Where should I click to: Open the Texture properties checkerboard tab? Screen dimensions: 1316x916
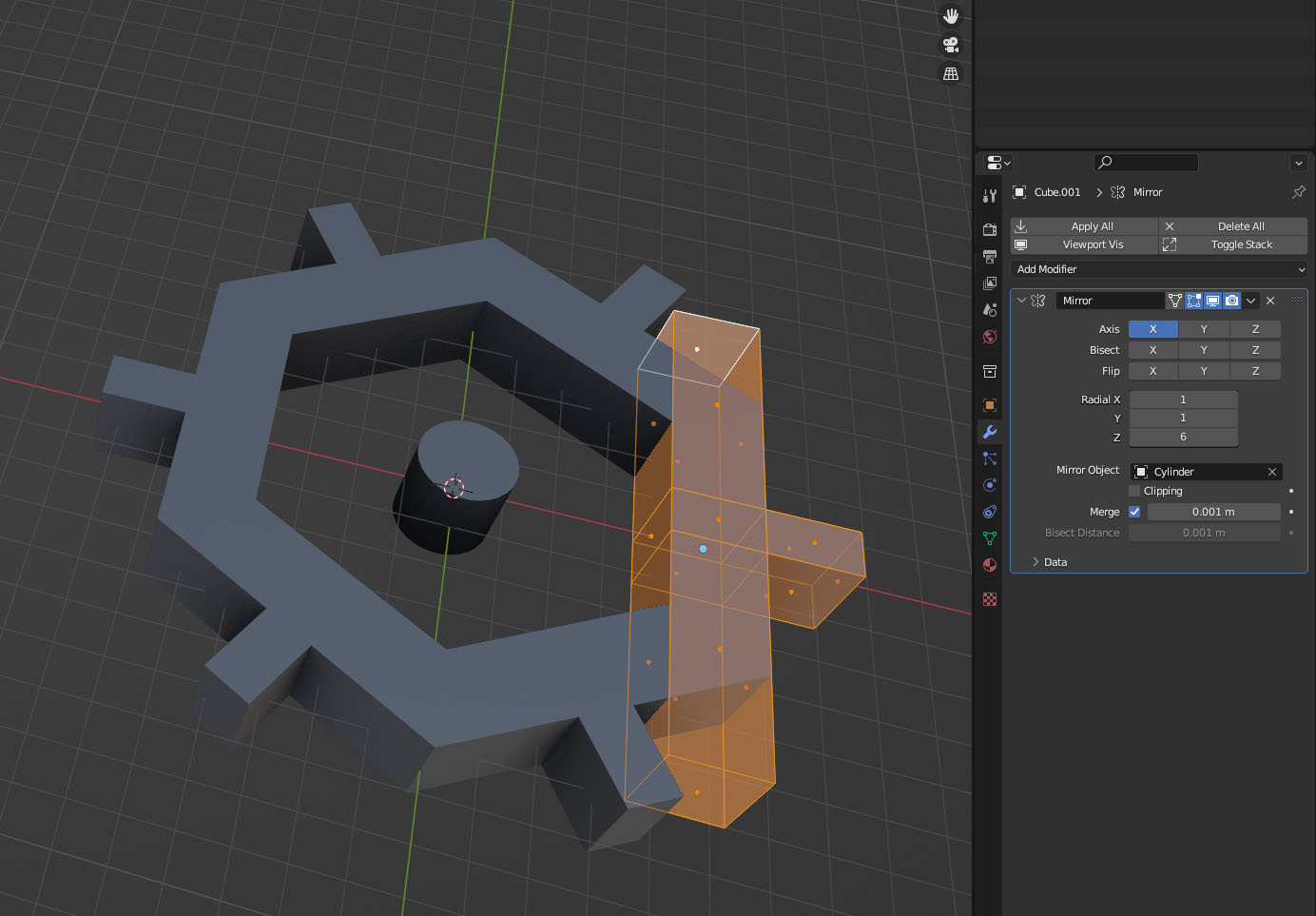point(990,599)
